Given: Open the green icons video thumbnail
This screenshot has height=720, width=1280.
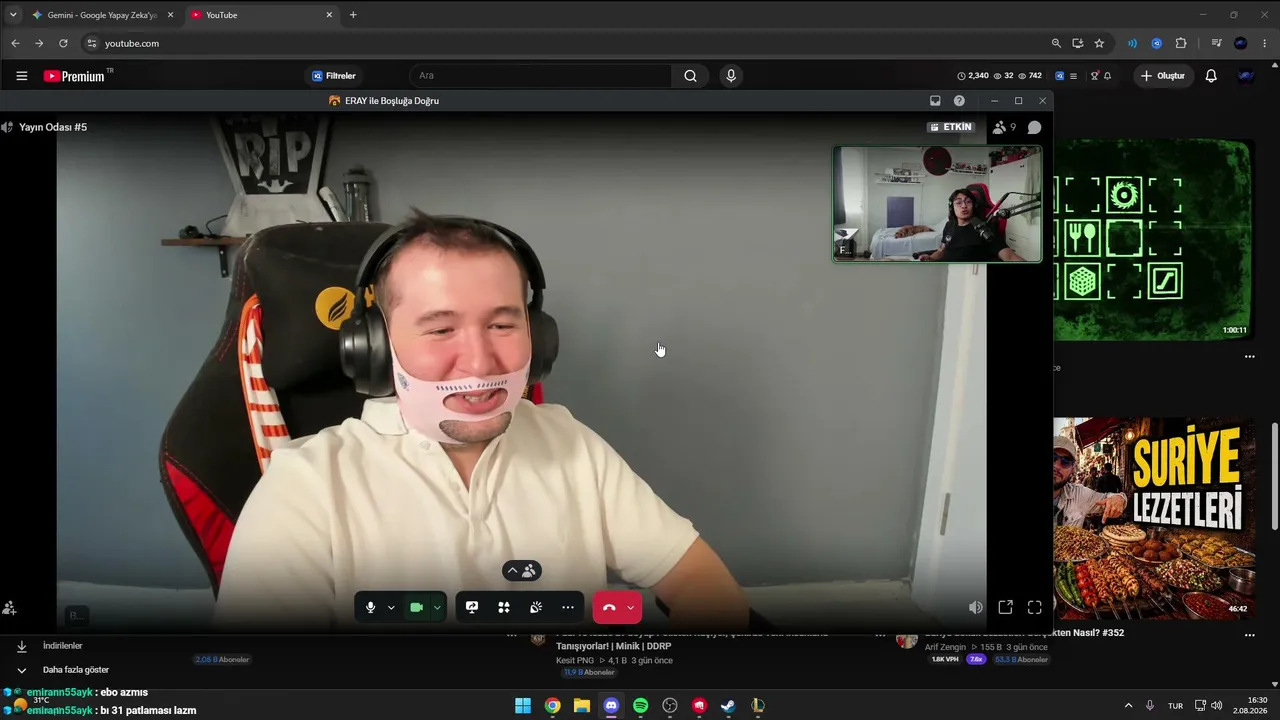Looking at the screenshot, I should 1153,239.
